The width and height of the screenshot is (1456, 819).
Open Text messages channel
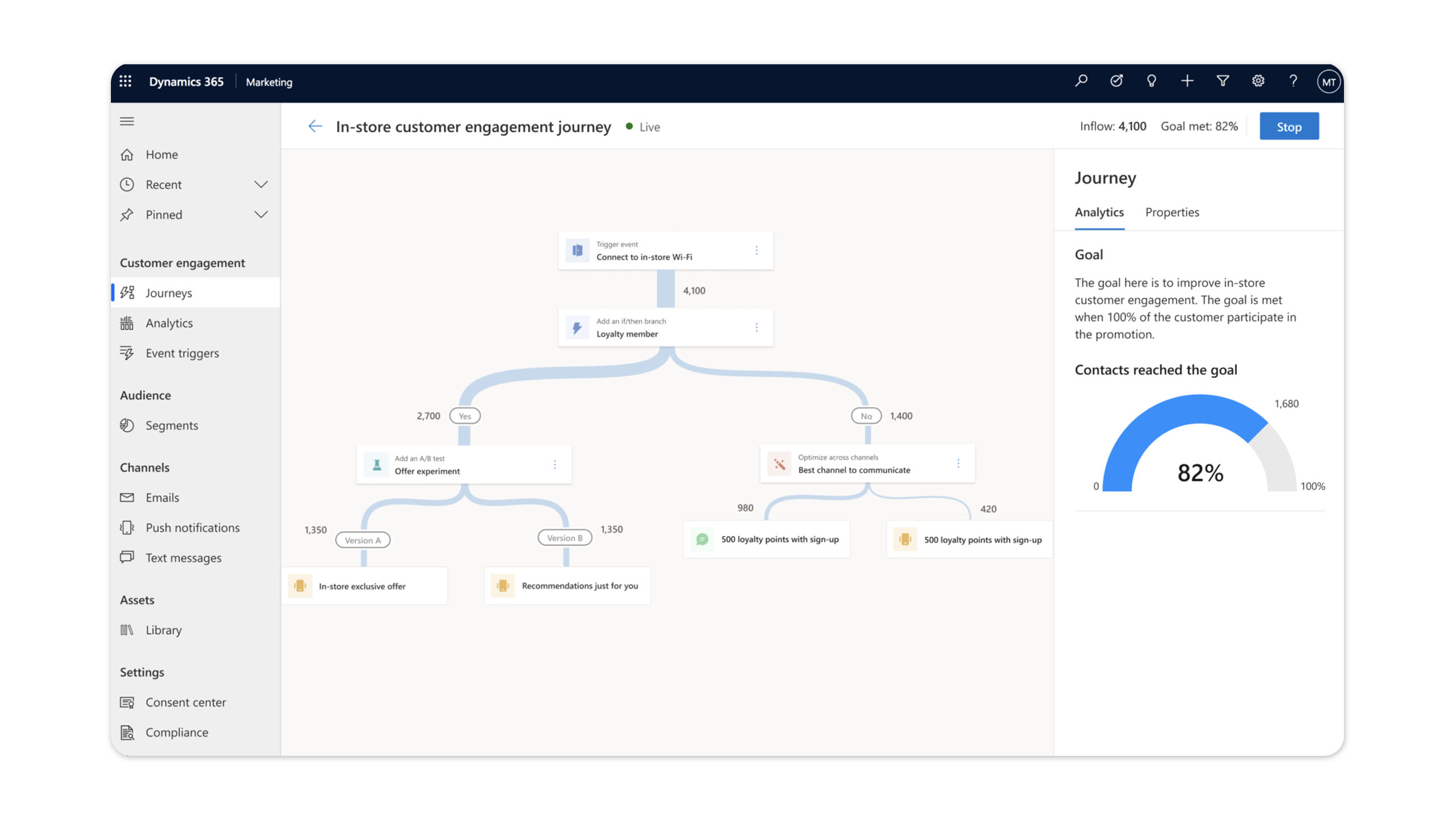click(x=183, y=557)
